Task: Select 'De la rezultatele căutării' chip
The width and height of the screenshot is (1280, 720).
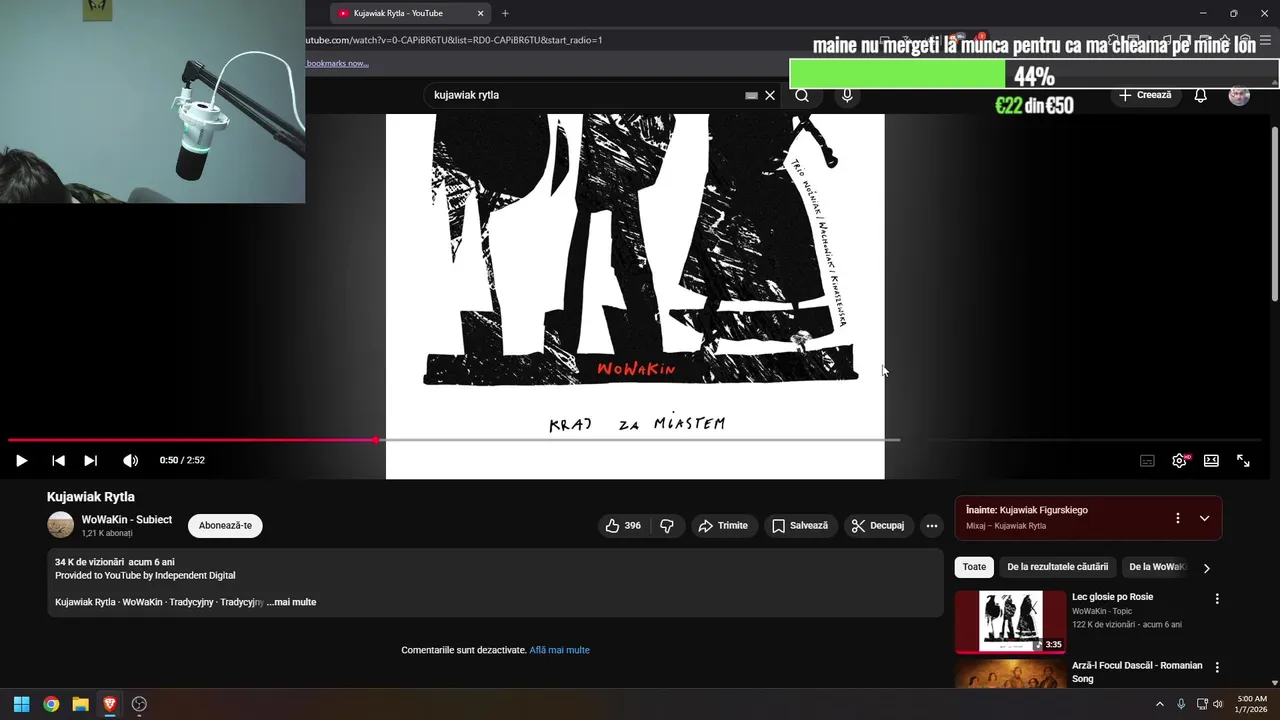Action: pyautogui.click(x=1057, y=567)
